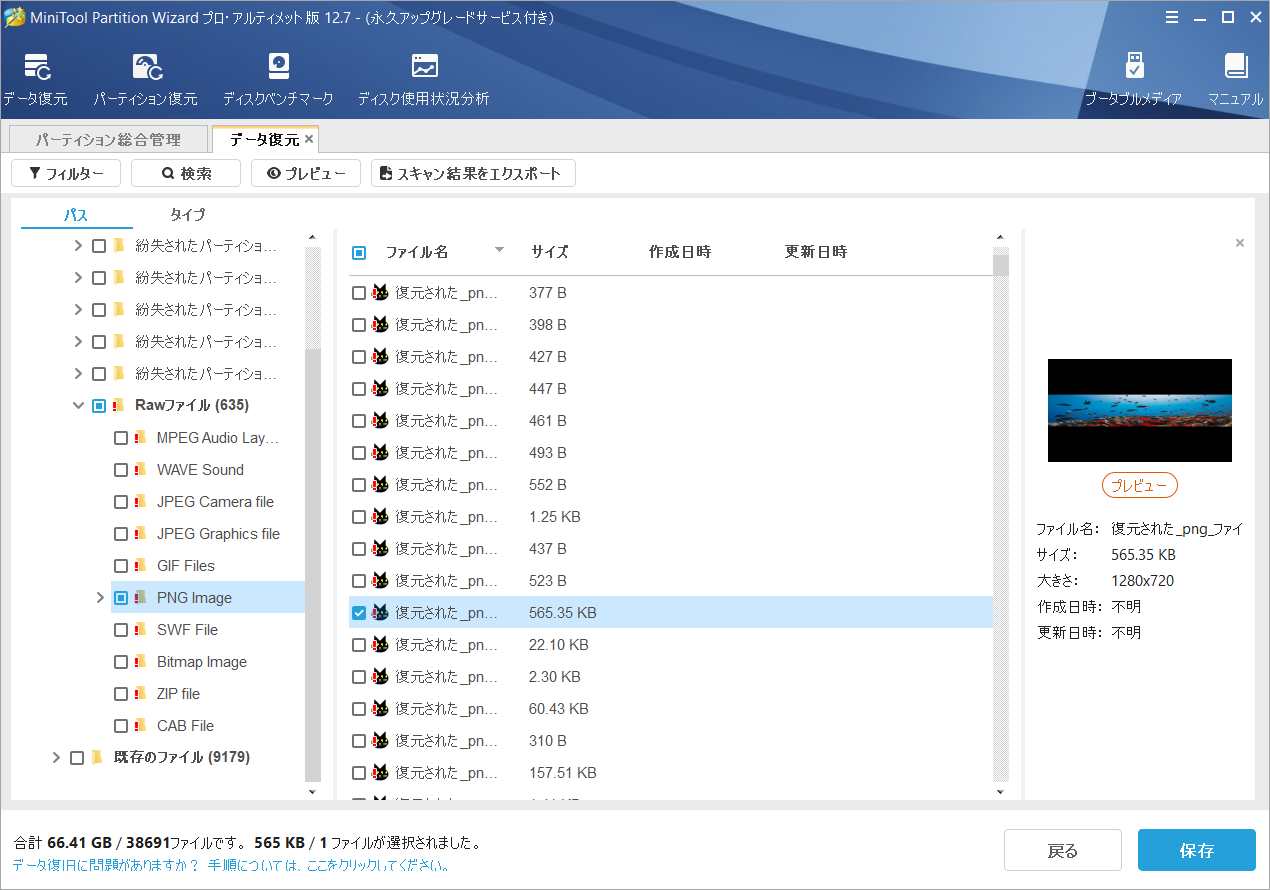Select the 157.51 KB file row

[x=671, y=773]
